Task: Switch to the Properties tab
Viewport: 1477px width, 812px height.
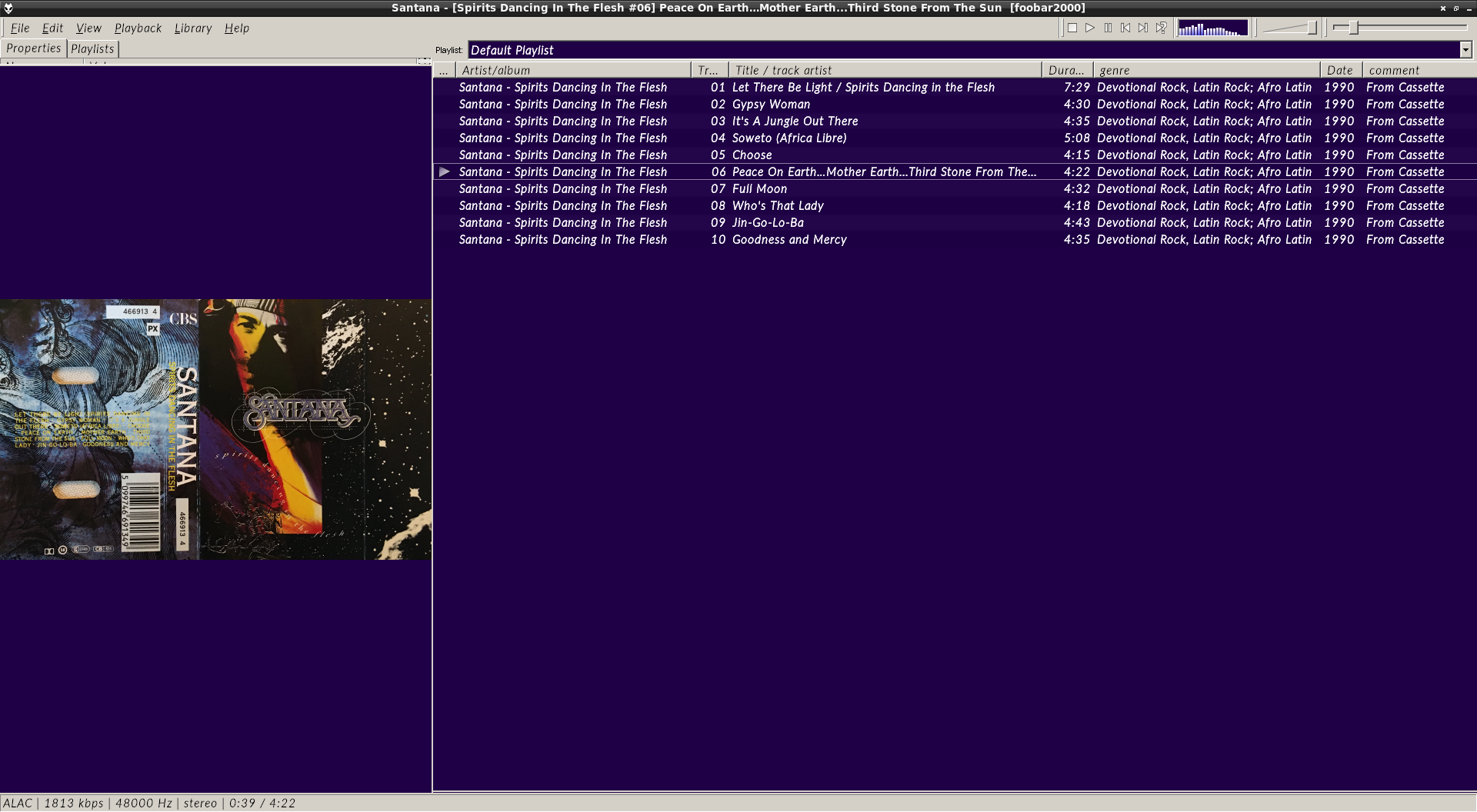Action: (x=33, y=48)
